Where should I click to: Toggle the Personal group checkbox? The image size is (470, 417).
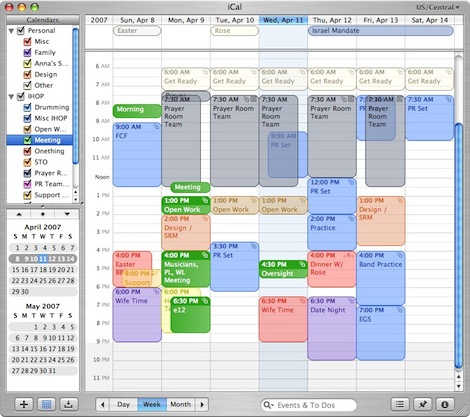point(21,30)
